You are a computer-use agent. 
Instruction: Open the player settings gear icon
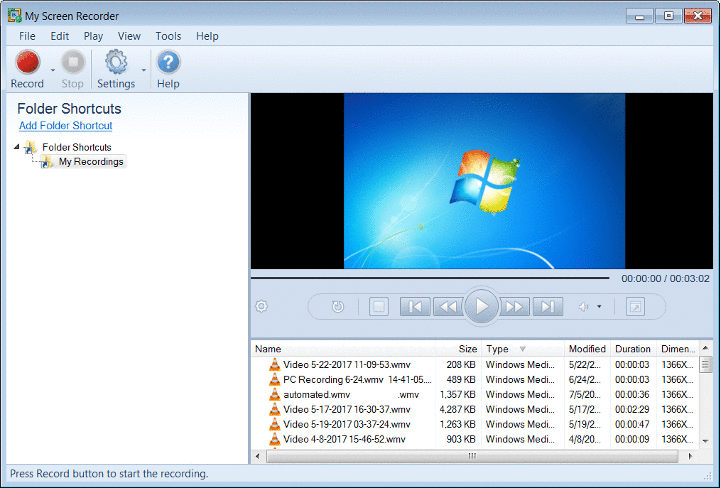pyautogui.click(x=261, y=306)
